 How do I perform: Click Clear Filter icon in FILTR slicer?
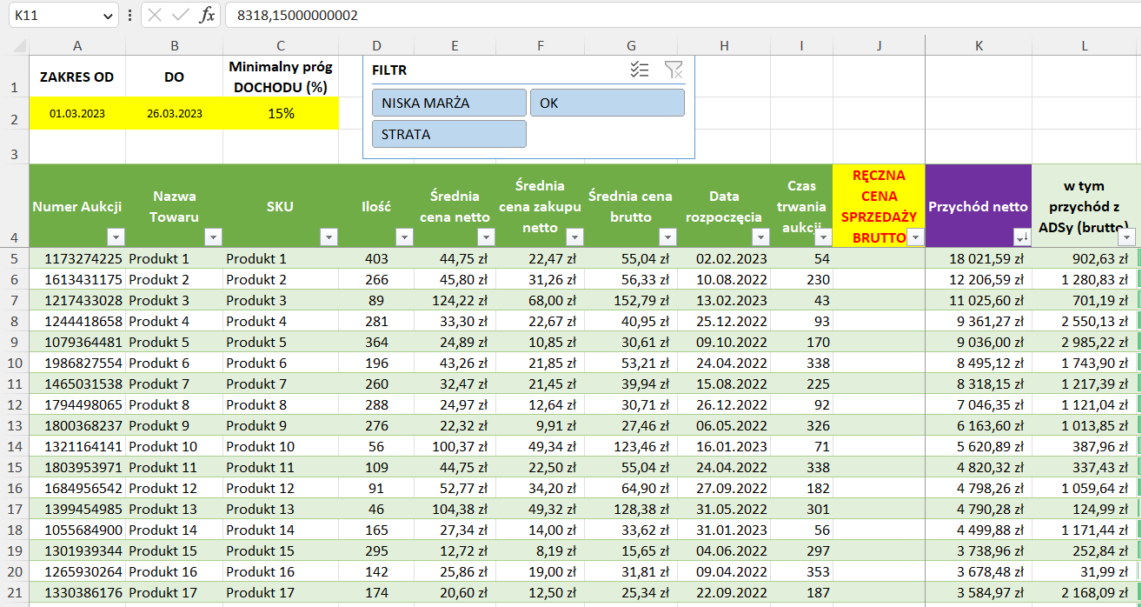[674, 69]
